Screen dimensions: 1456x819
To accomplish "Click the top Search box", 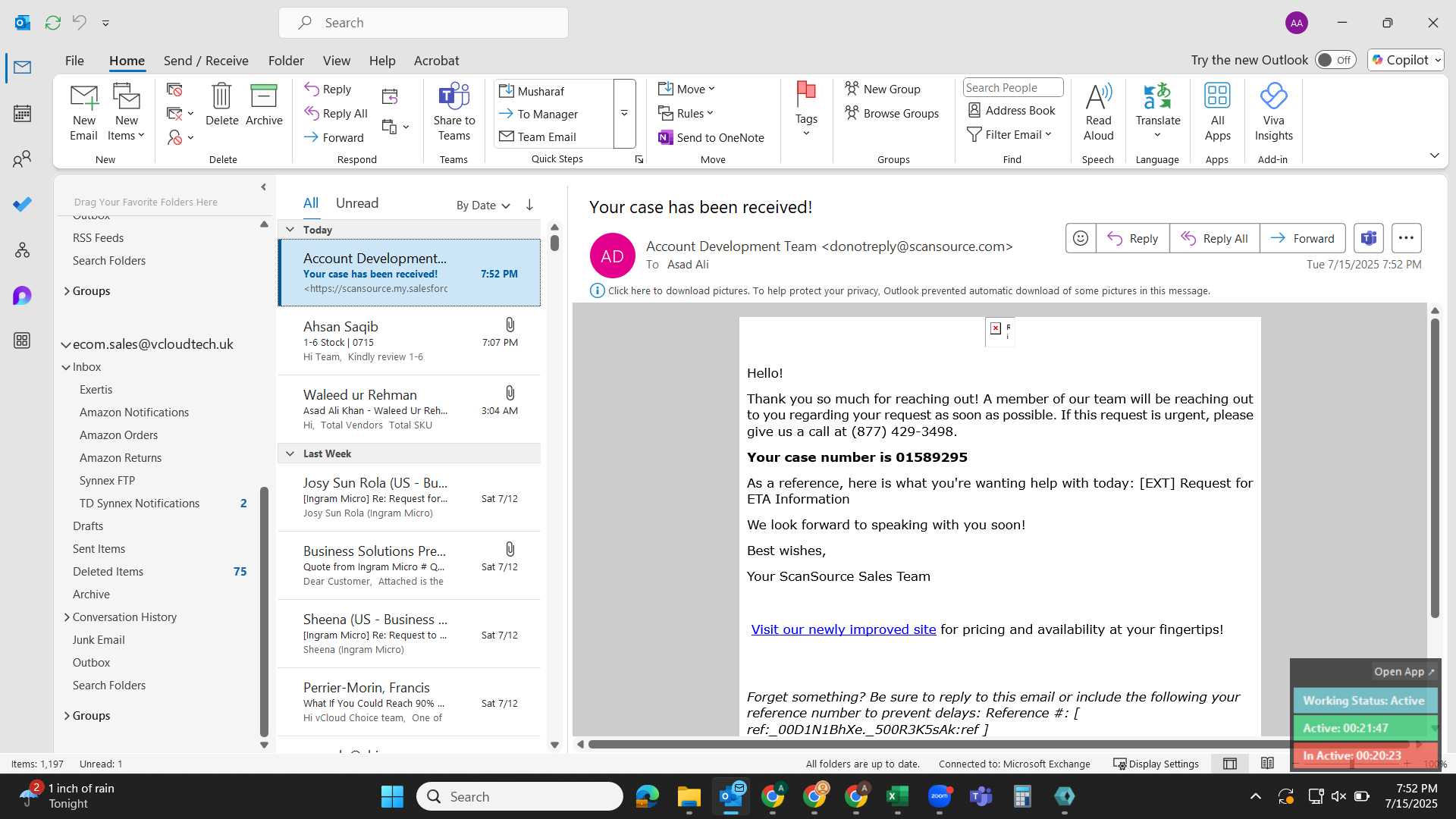I will [423, 23].
